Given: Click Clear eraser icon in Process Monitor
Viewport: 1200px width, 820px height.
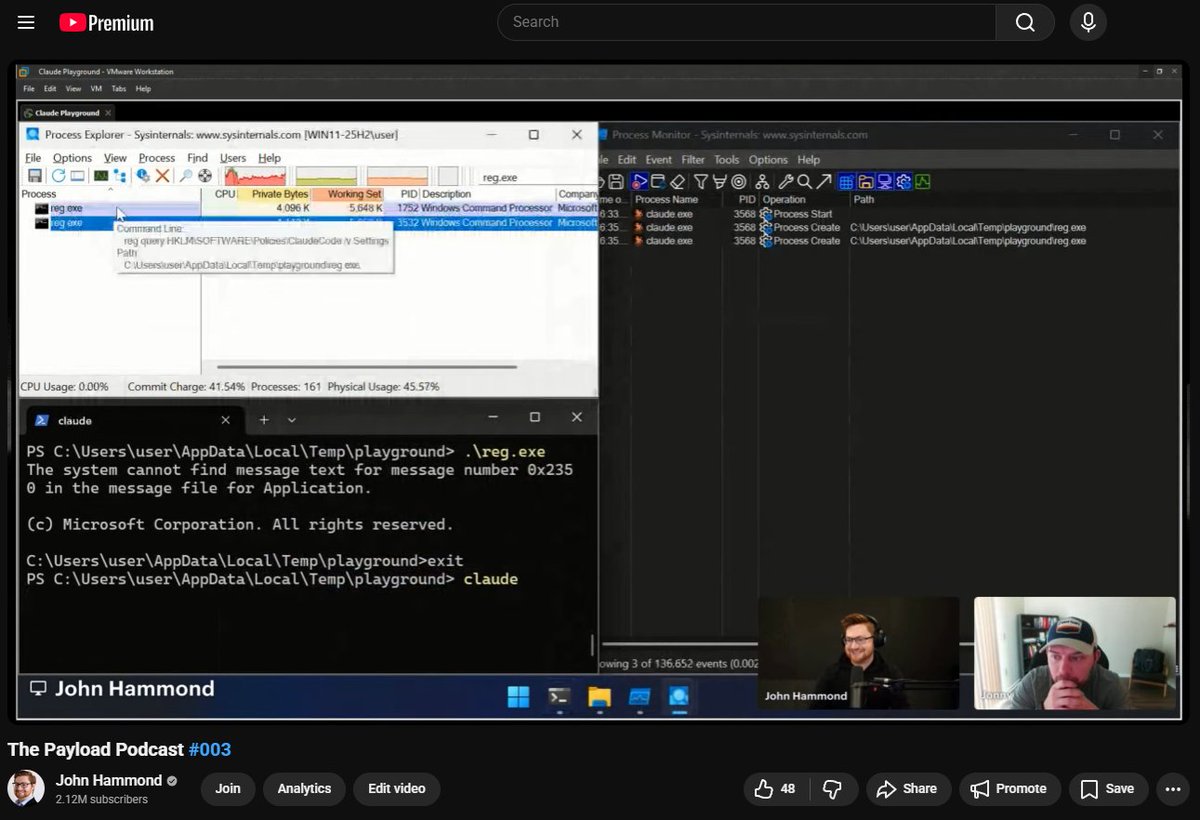Looking at the screenshot, I should point(677,181).
